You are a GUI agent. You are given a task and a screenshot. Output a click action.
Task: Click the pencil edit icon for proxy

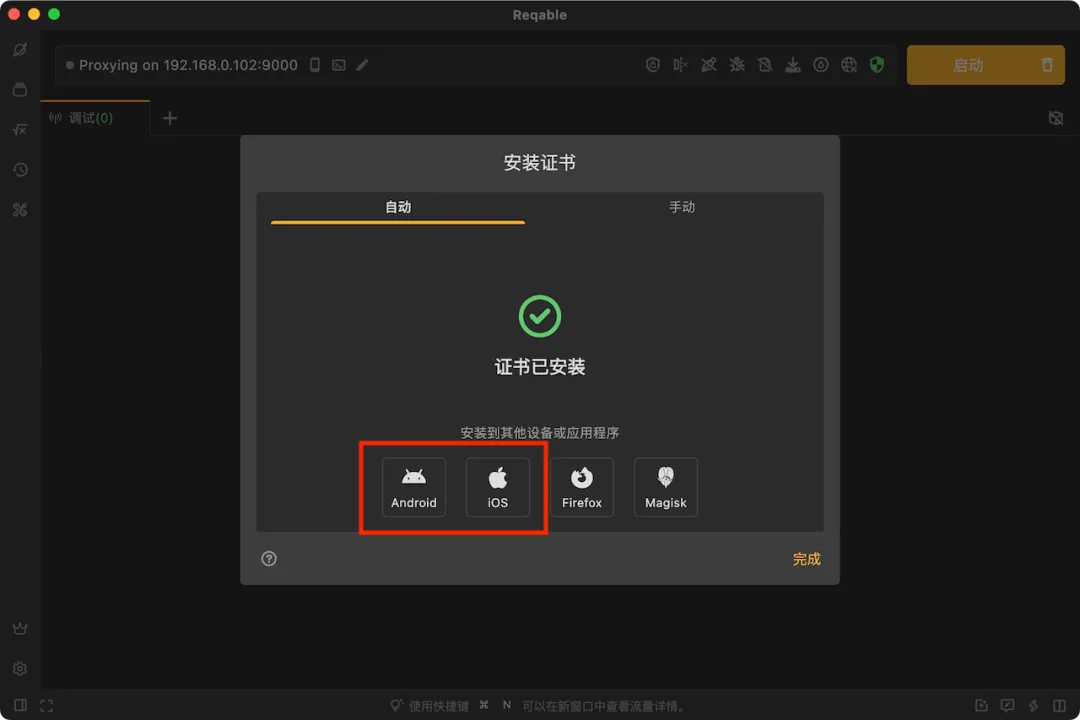362,65
